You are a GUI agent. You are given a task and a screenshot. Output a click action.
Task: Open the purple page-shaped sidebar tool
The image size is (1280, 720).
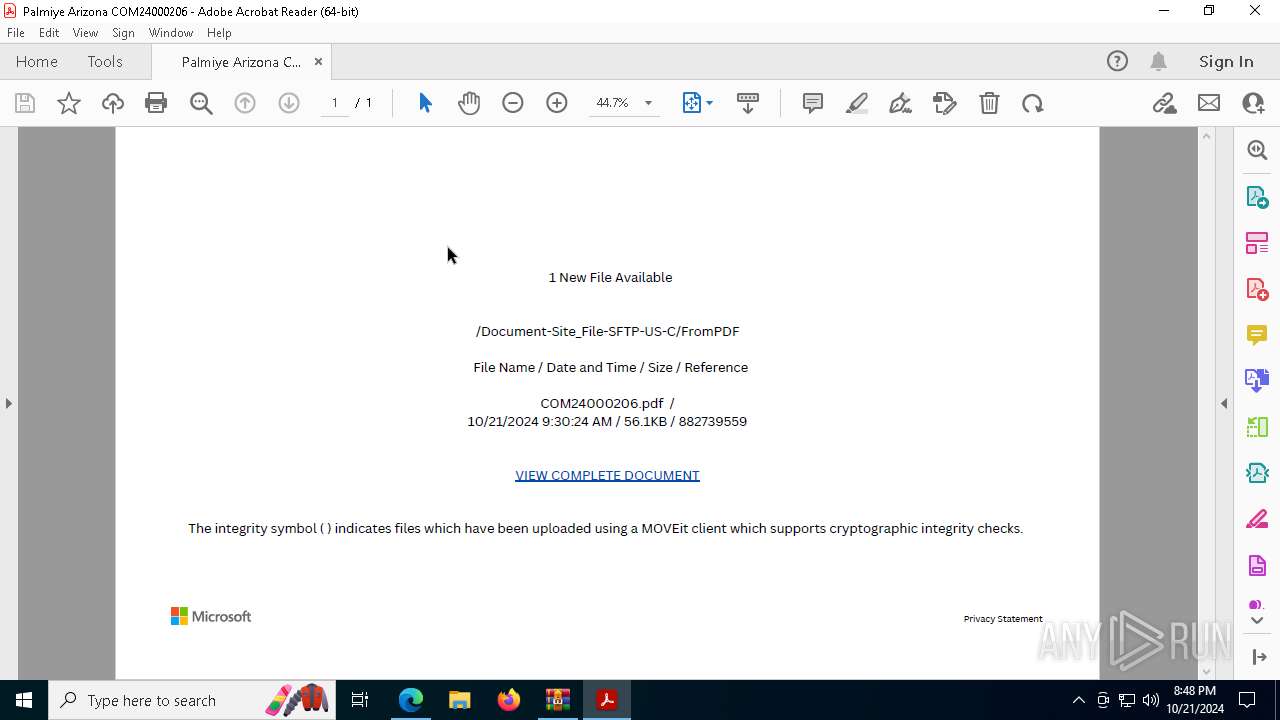click(1257, 565)
